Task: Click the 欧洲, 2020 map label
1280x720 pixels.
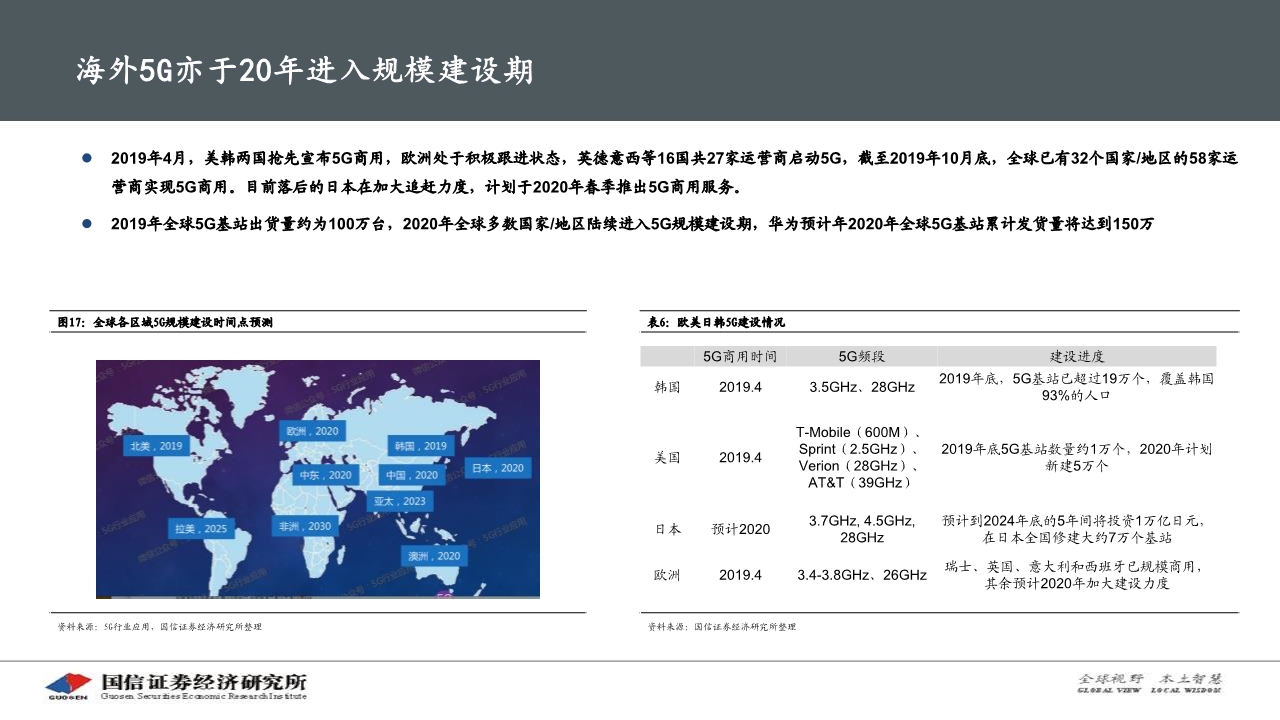Action: [x=314, y=430]
